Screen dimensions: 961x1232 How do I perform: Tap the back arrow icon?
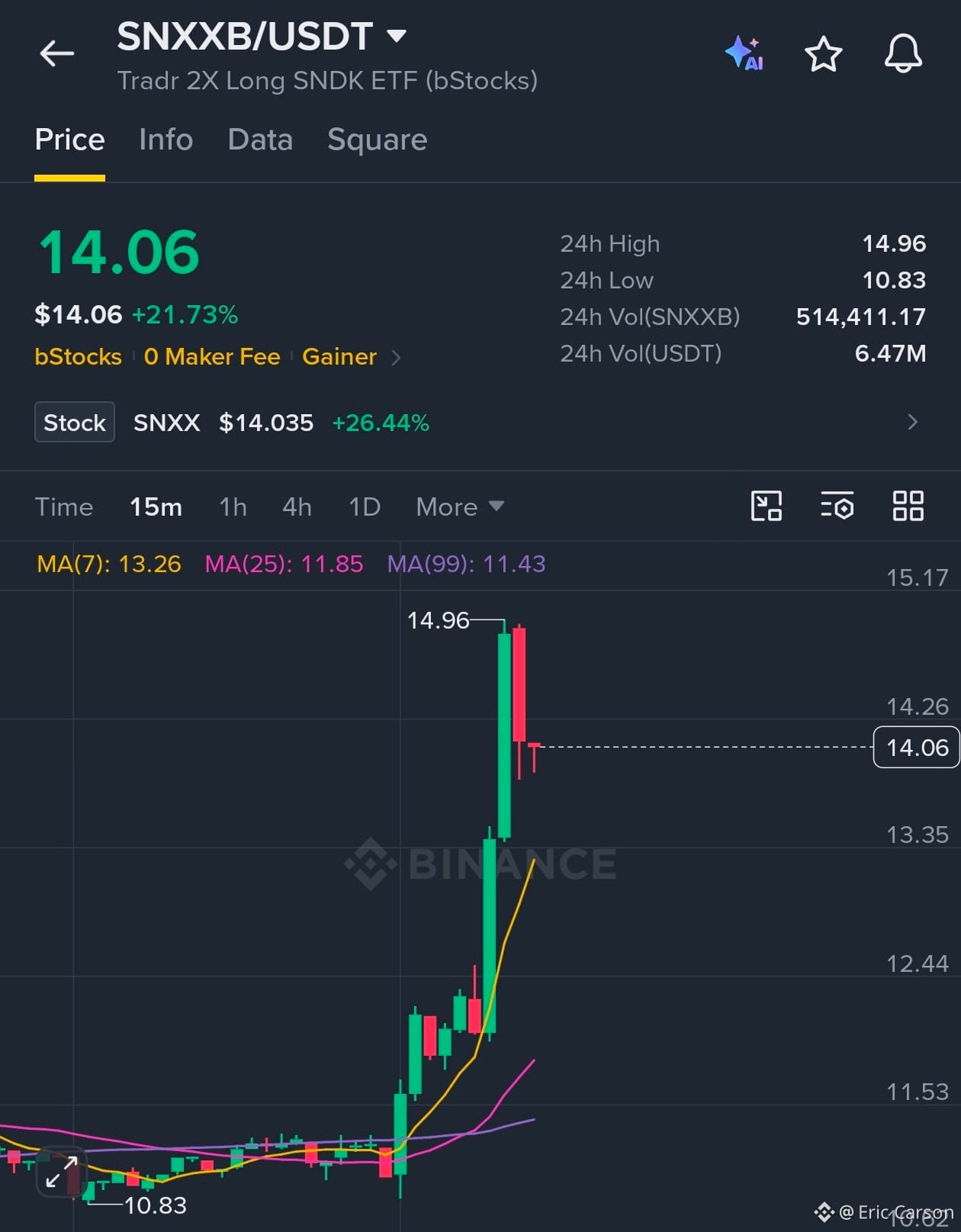coord(57,53)
